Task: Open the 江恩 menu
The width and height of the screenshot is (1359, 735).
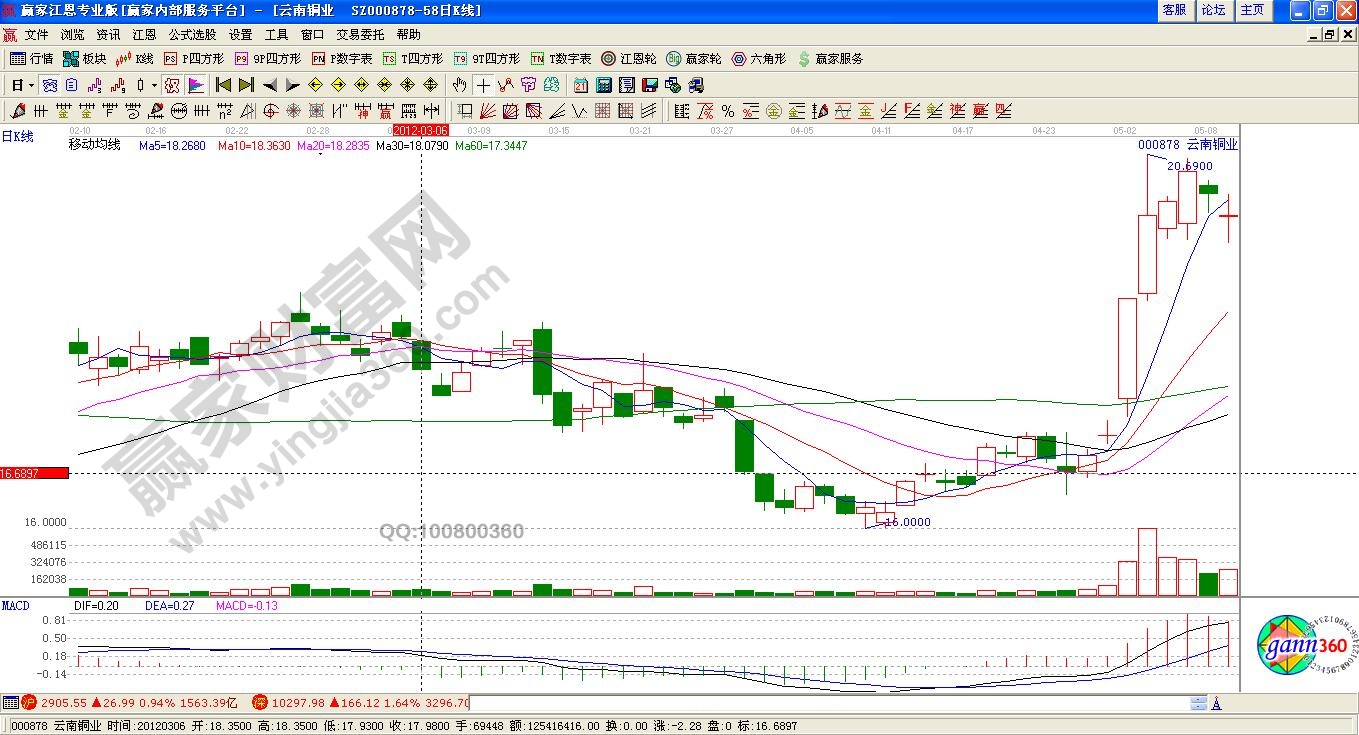Action: pos(144,34)
